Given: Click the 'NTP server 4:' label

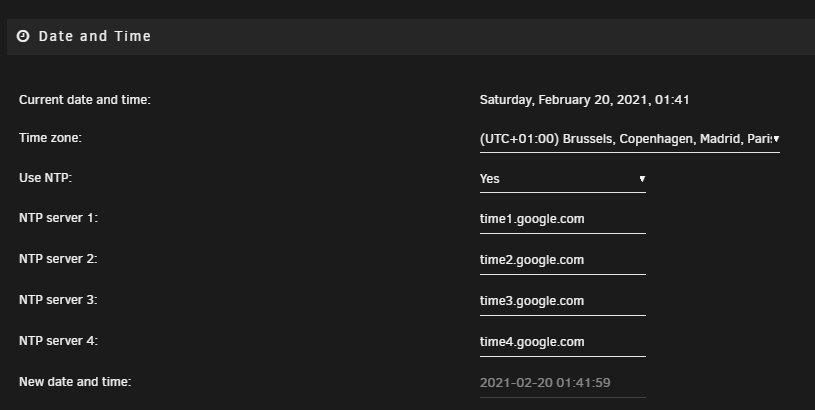Looking at the screenshot, I should [x=58, y=341].
